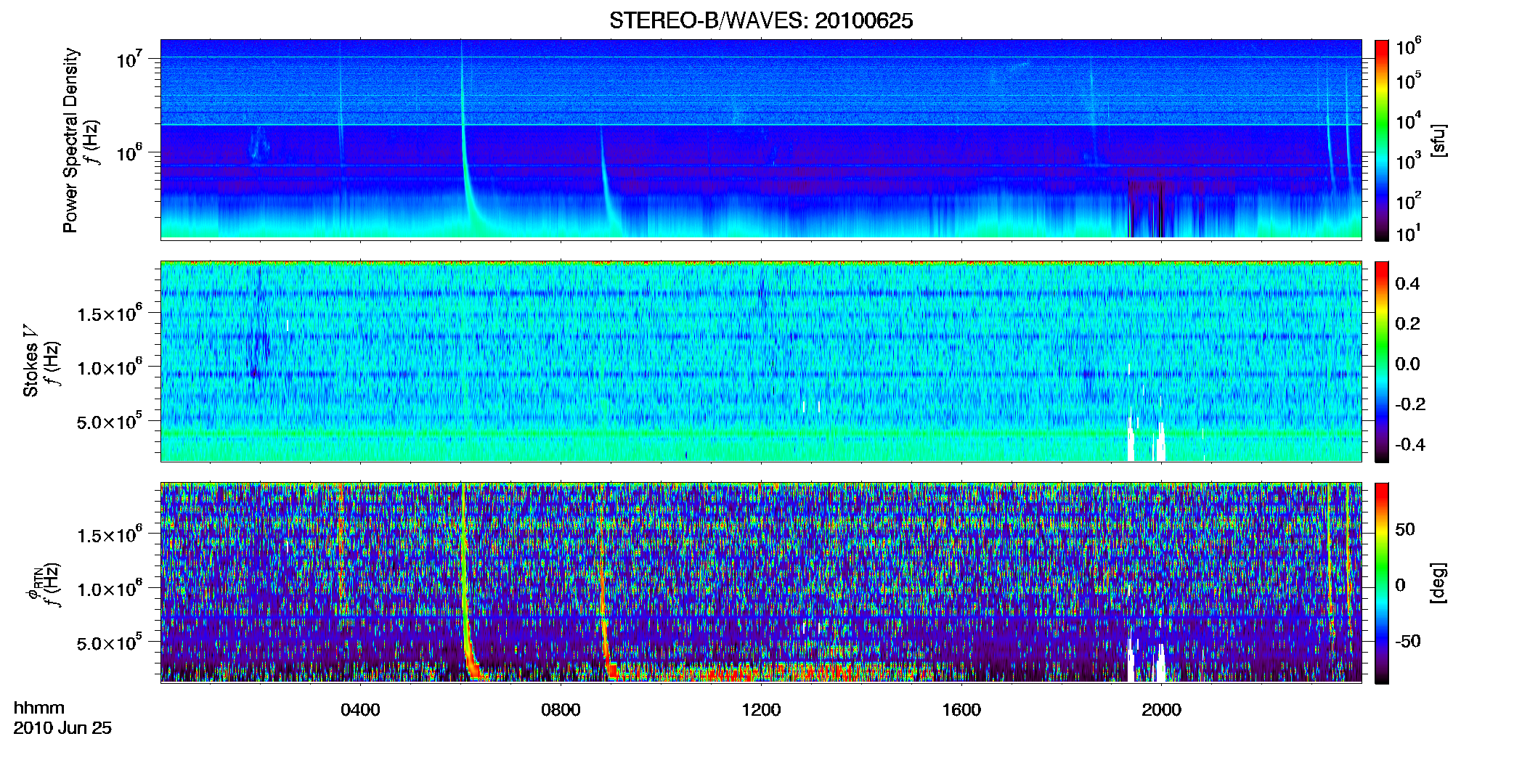Viewport: 1522px width, 784px height.
Task: Click the 1.5×10⁶ tick label on the Stokes V panel
Action: click(x=110, y=314)
